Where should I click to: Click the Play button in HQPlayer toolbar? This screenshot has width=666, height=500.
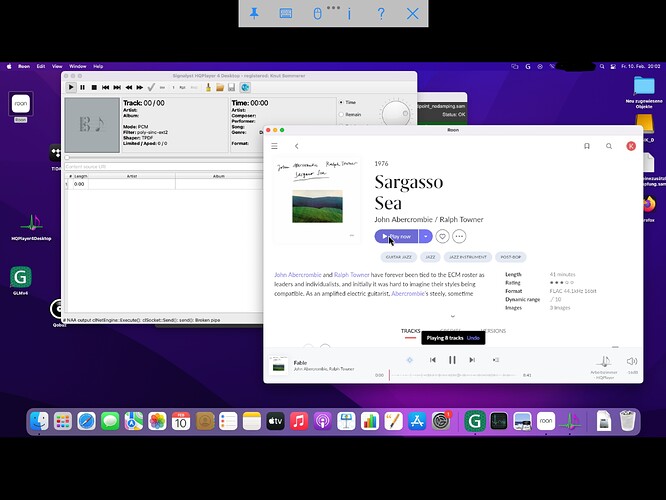point(71,88)
